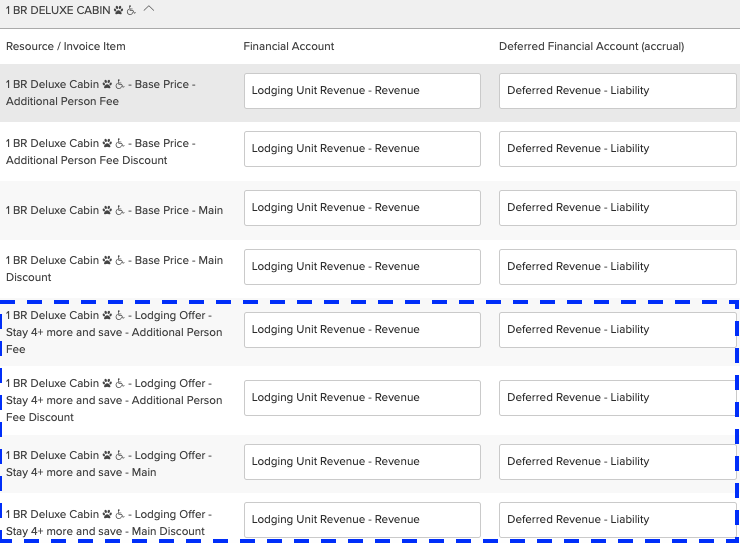Open Deferred Account for Base Price Additional Person Fee
The width and height of the screenshot is (740, 543).
[x=617, y=91]
